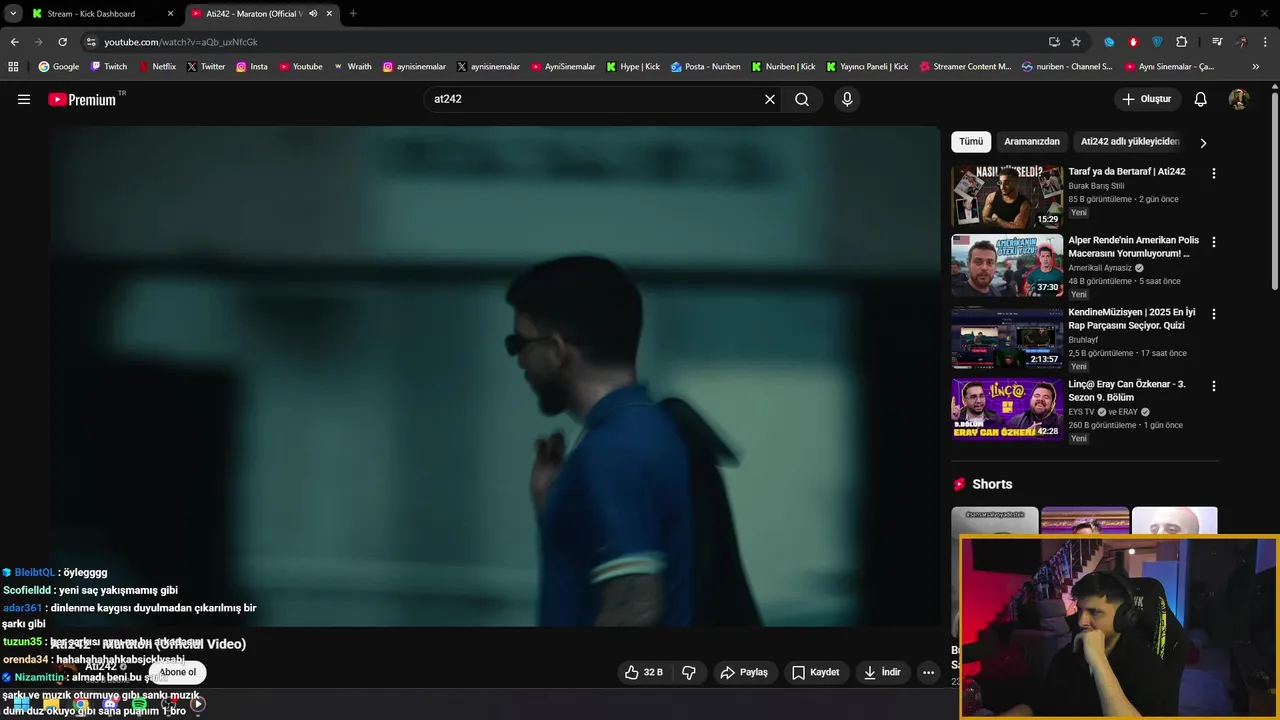Open the Amerikalı Aynasız channel link
Viewport: 1280px width, 720px height.
pyautogui.click(x=1100, y=268)
